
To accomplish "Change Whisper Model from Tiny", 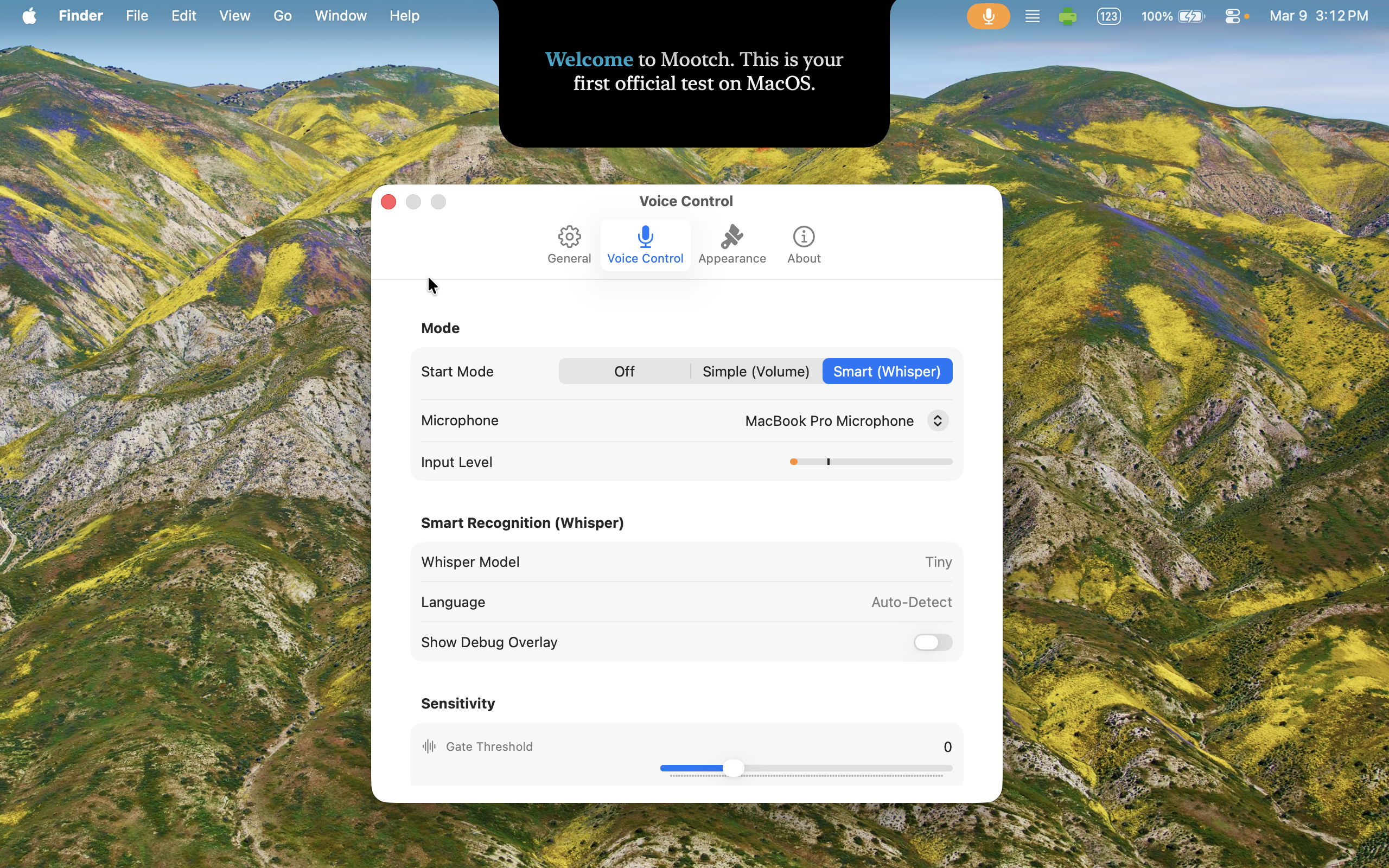I will (x=938, y=562).
